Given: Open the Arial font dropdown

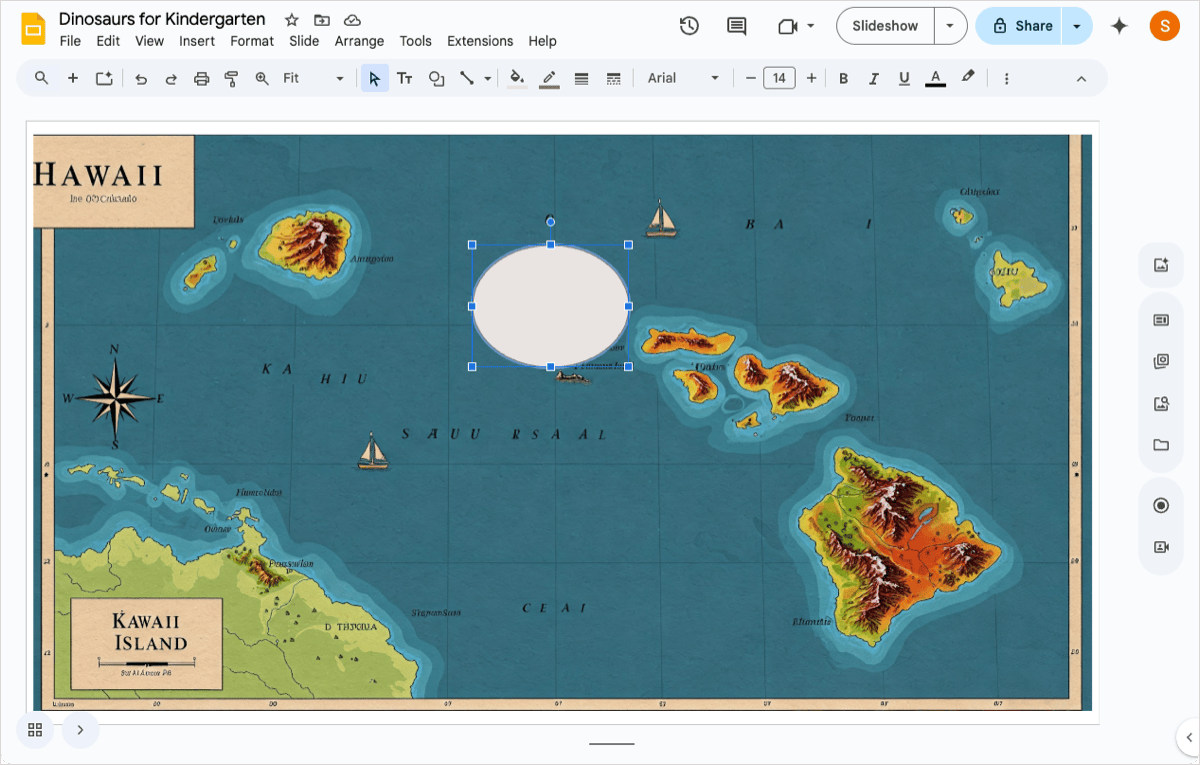Looking at the screenshot, I should tap(683, 78).
